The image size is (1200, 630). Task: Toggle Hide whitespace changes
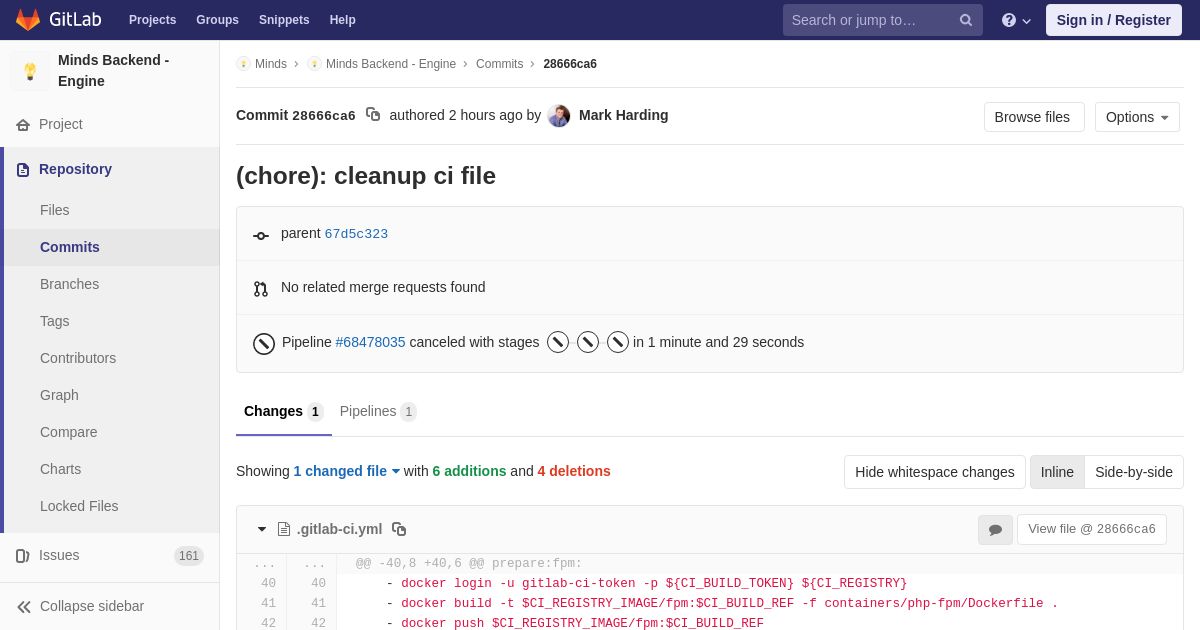[x=935, y=472]
